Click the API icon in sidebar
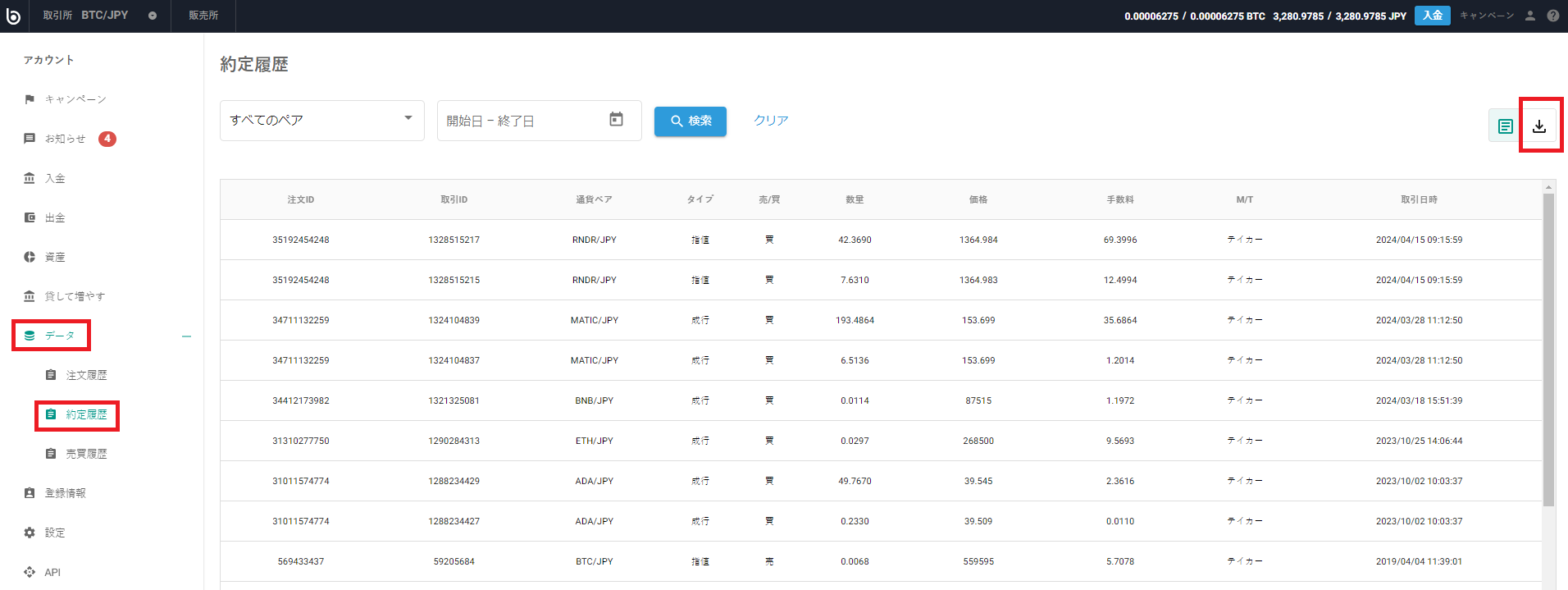 (x=30, y=572)
